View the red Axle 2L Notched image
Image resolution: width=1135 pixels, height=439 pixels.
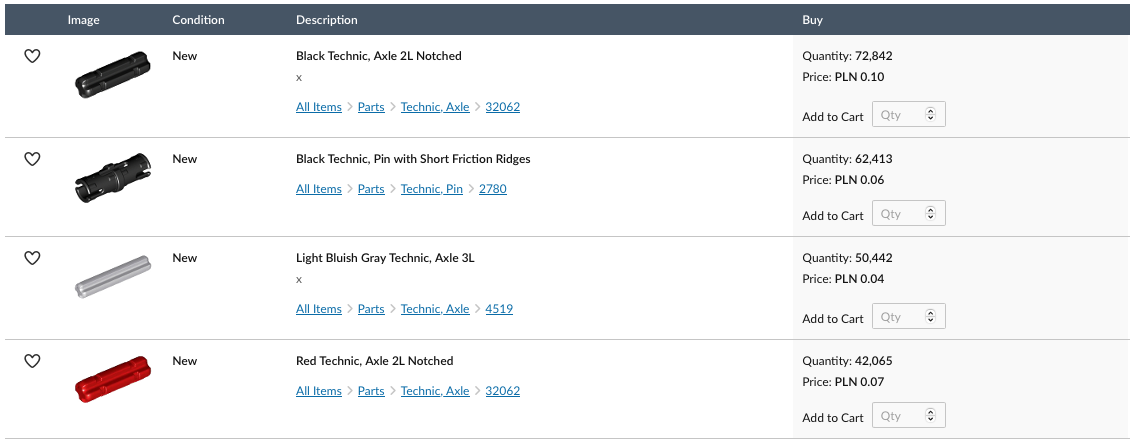112,378
